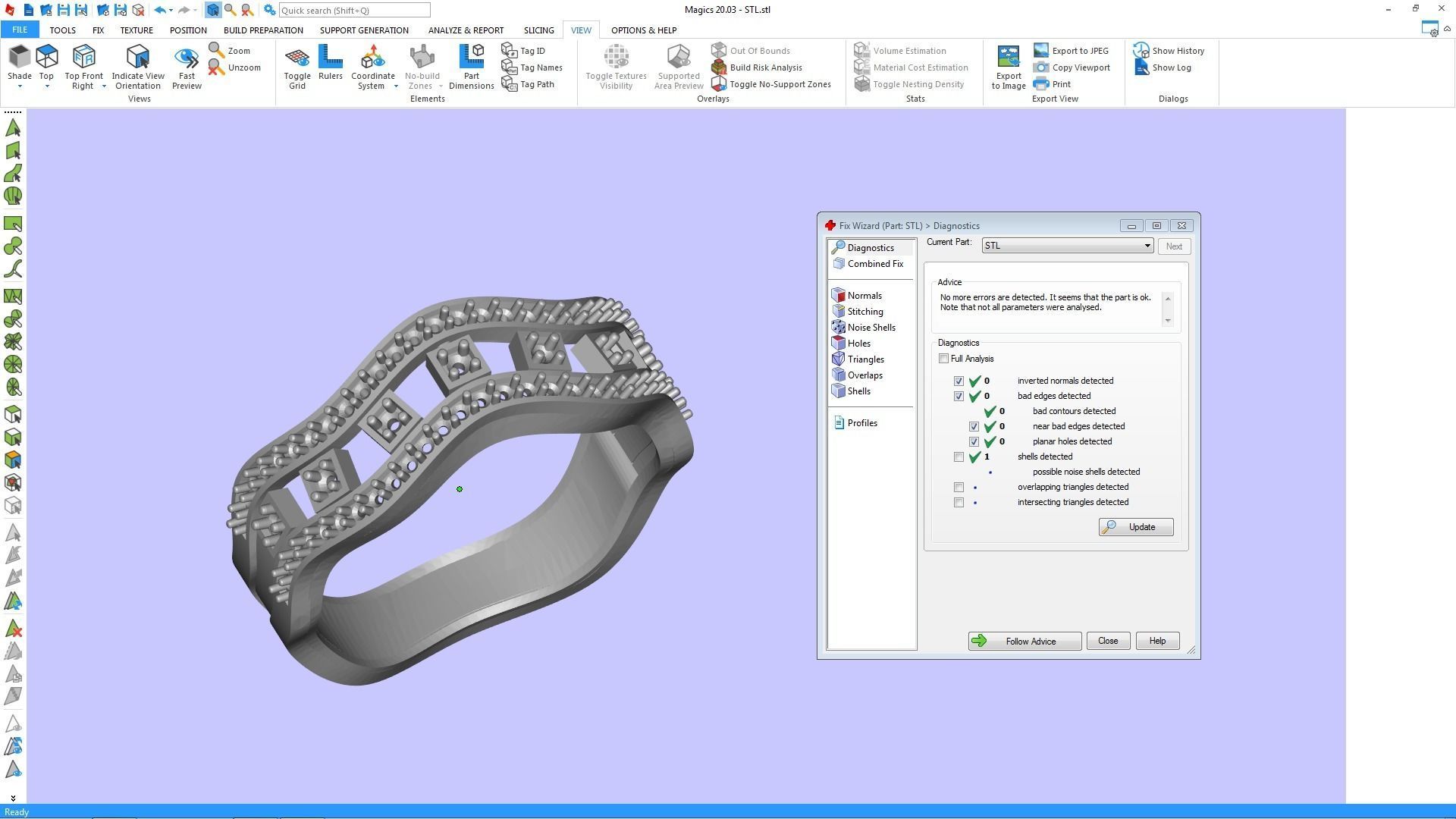Click in Quick search field

pos(354,11)
